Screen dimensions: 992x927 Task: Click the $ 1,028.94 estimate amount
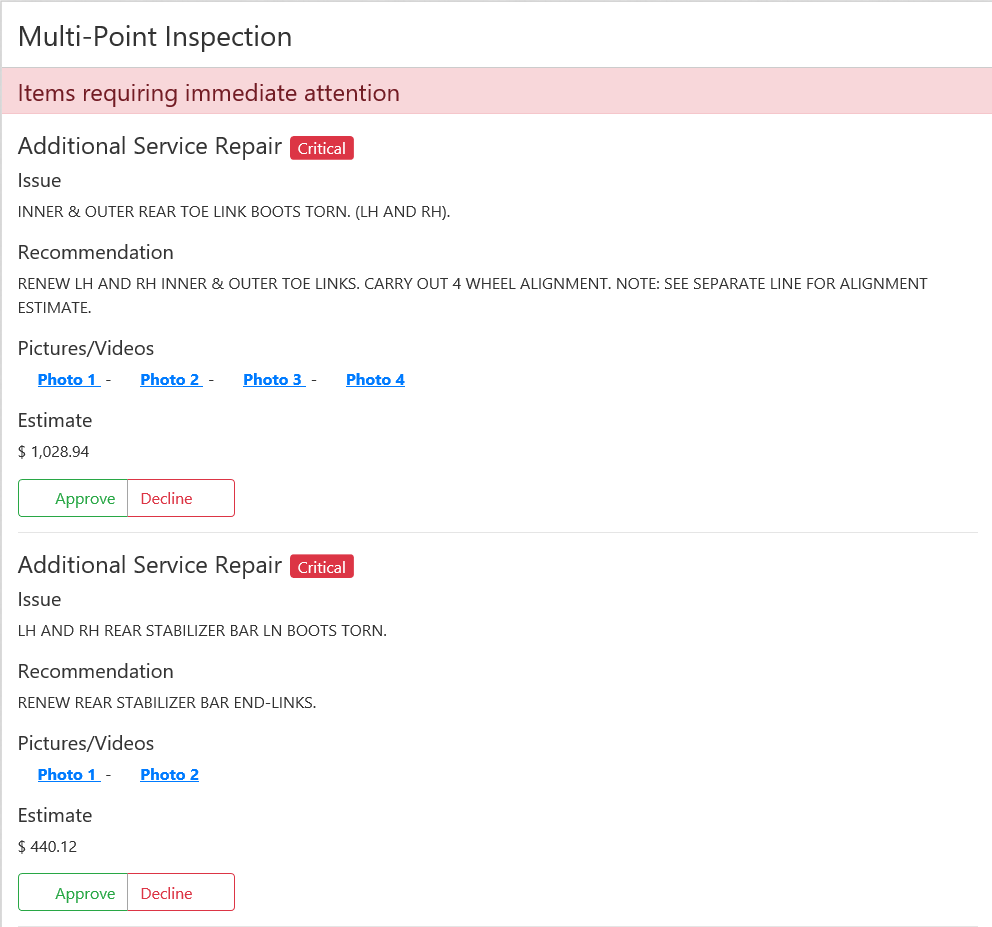click(54, 452)
